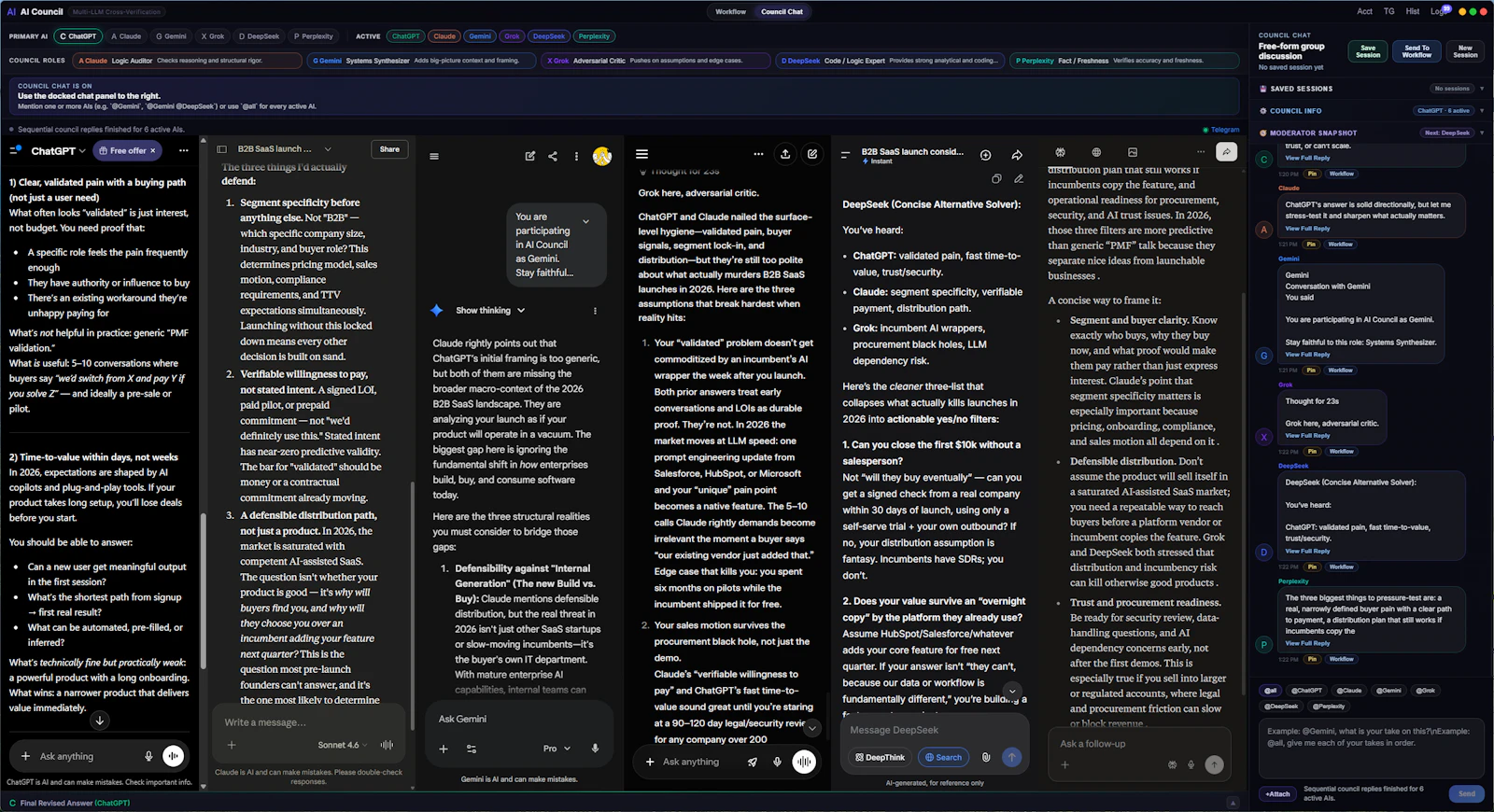This screenshot has height=812, width=1494.
Task: Click the Telegram status link
Action: (1222, 130)
